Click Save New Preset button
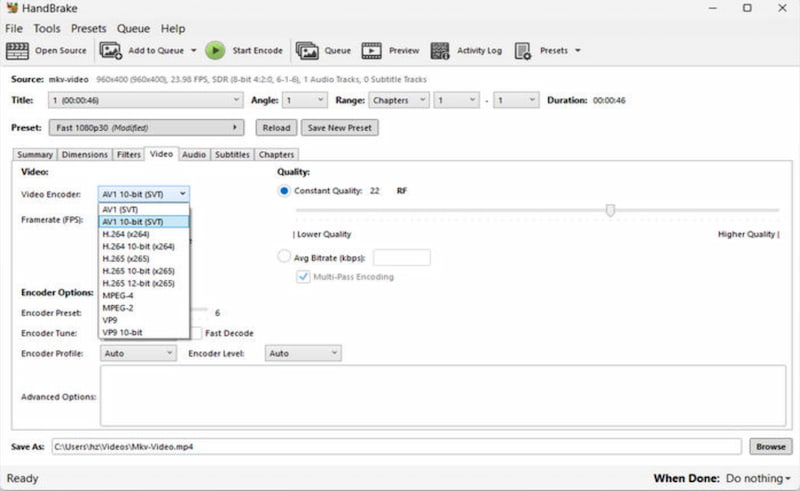 click(340, 128)
